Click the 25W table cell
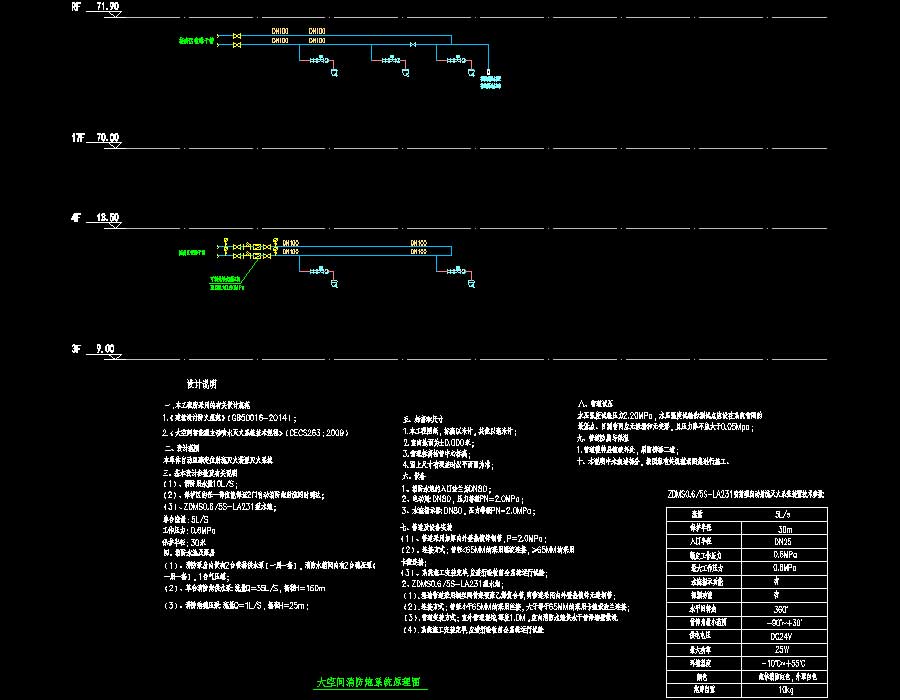The width and height of the screenshot is (900, 700). click(784, 650)
